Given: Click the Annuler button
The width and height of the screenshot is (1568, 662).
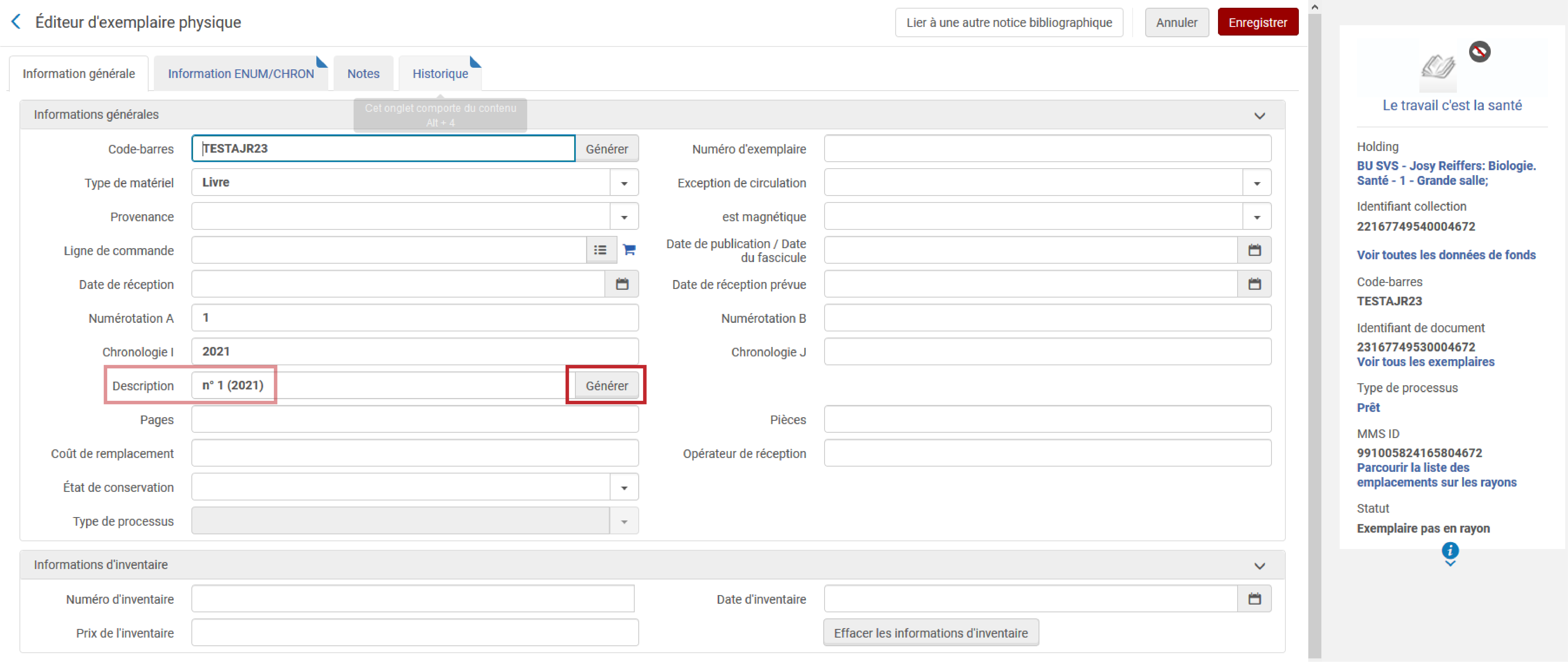Looking at the screenshot, I should [1177, 22].
